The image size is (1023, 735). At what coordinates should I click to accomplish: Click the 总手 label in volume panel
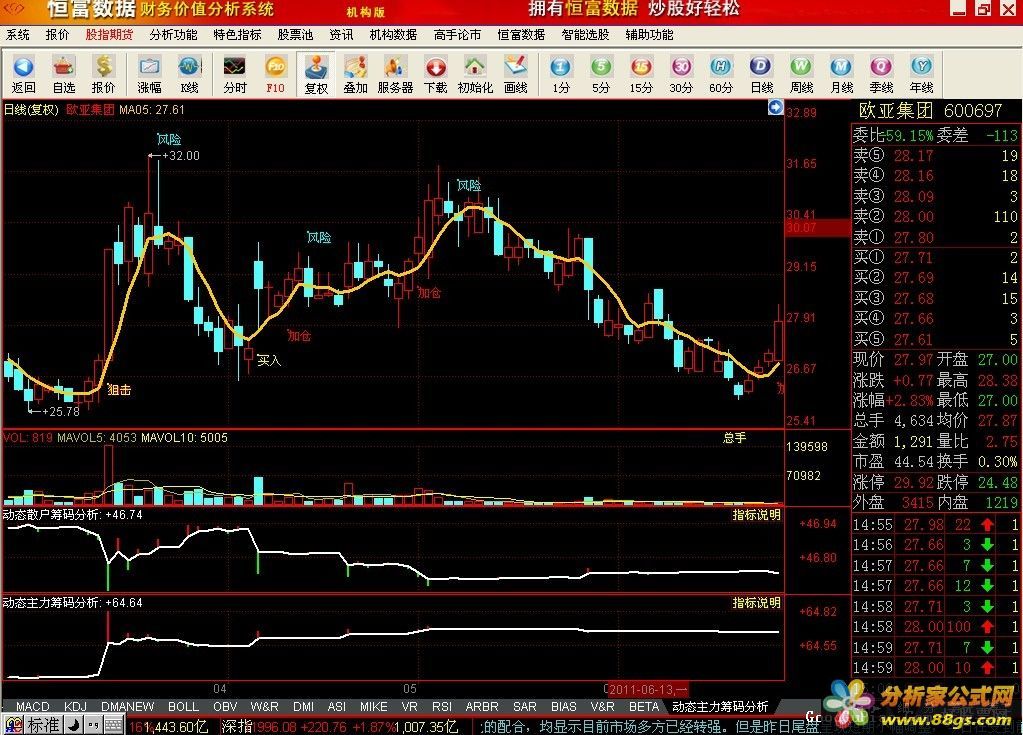[x=734, y=438]
